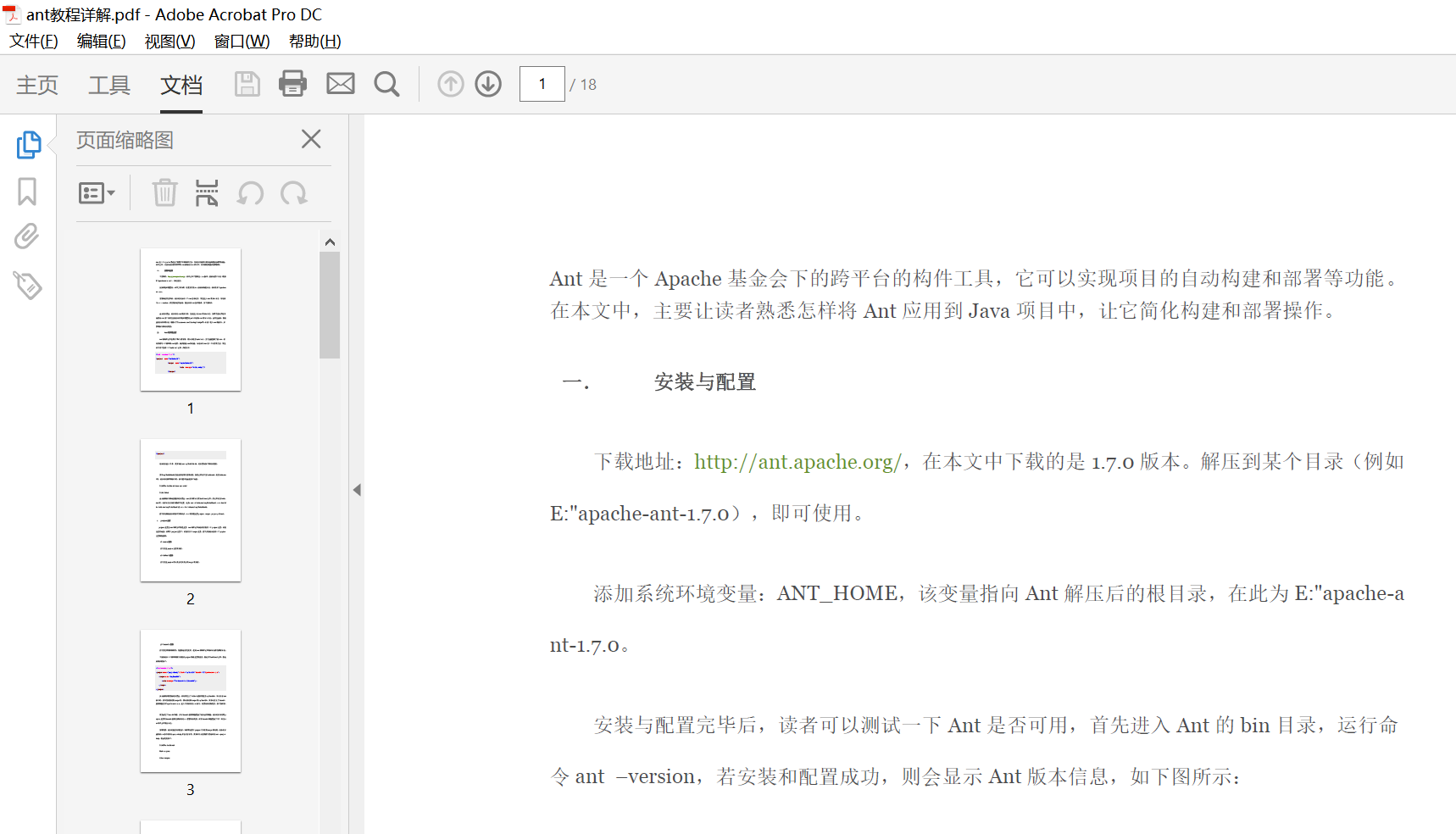Click the page number input field

coord(542,84)
